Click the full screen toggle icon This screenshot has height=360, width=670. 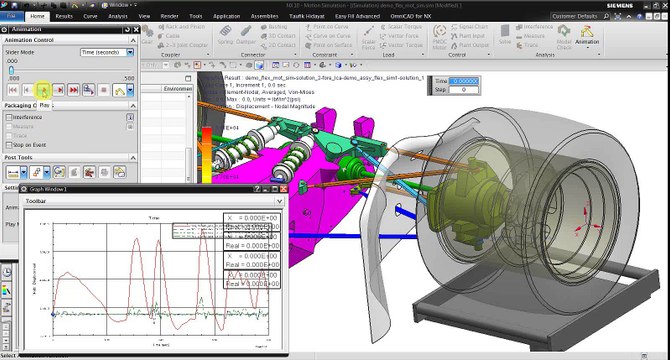tap(618, 16)
